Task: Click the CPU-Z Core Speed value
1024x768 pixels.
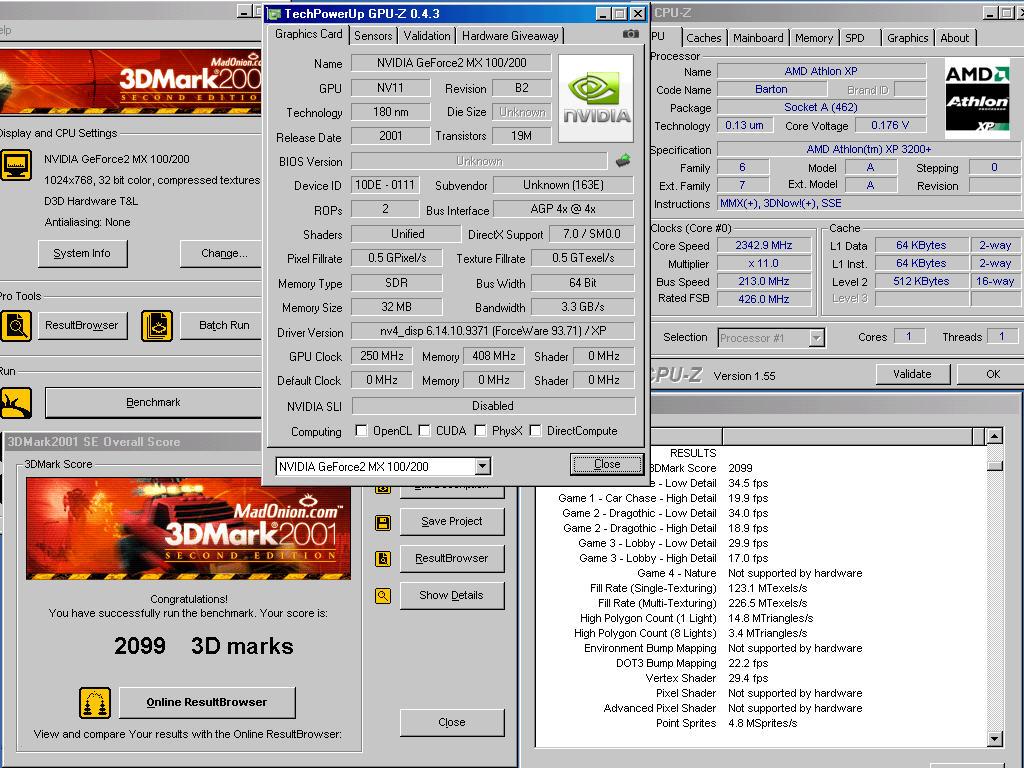Action: 763,246
